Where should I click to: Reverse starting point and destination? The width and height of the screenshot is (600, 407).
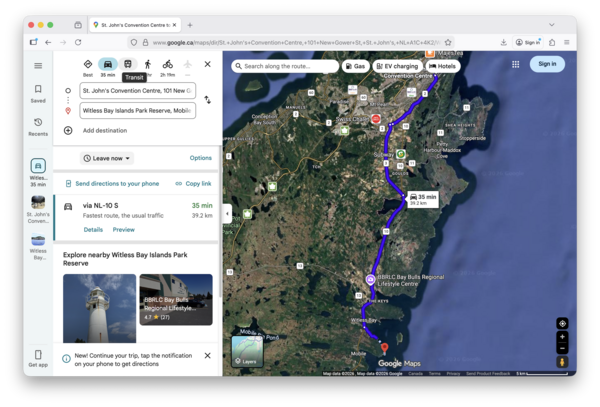207,100
